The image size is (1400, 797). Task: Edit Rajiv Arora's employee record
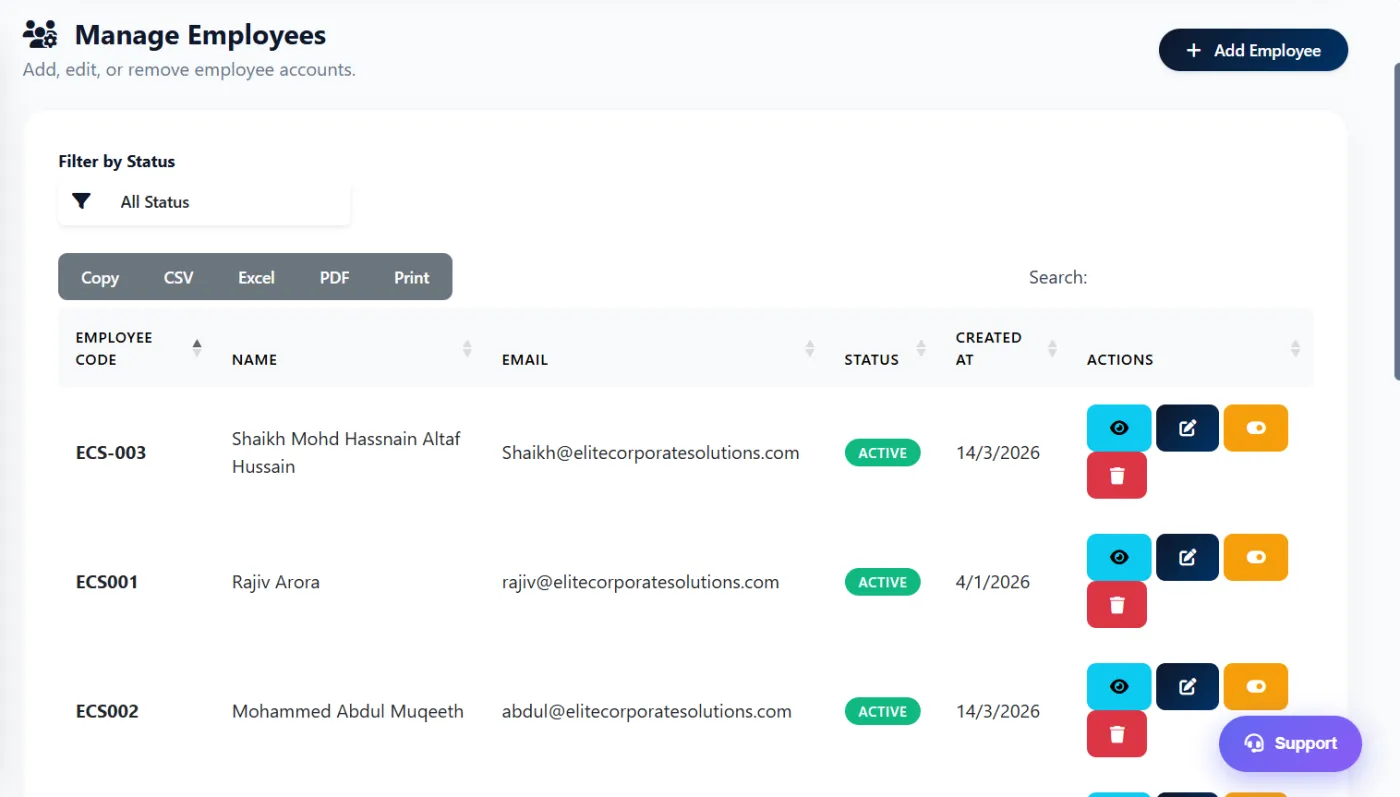point(1187,557)
